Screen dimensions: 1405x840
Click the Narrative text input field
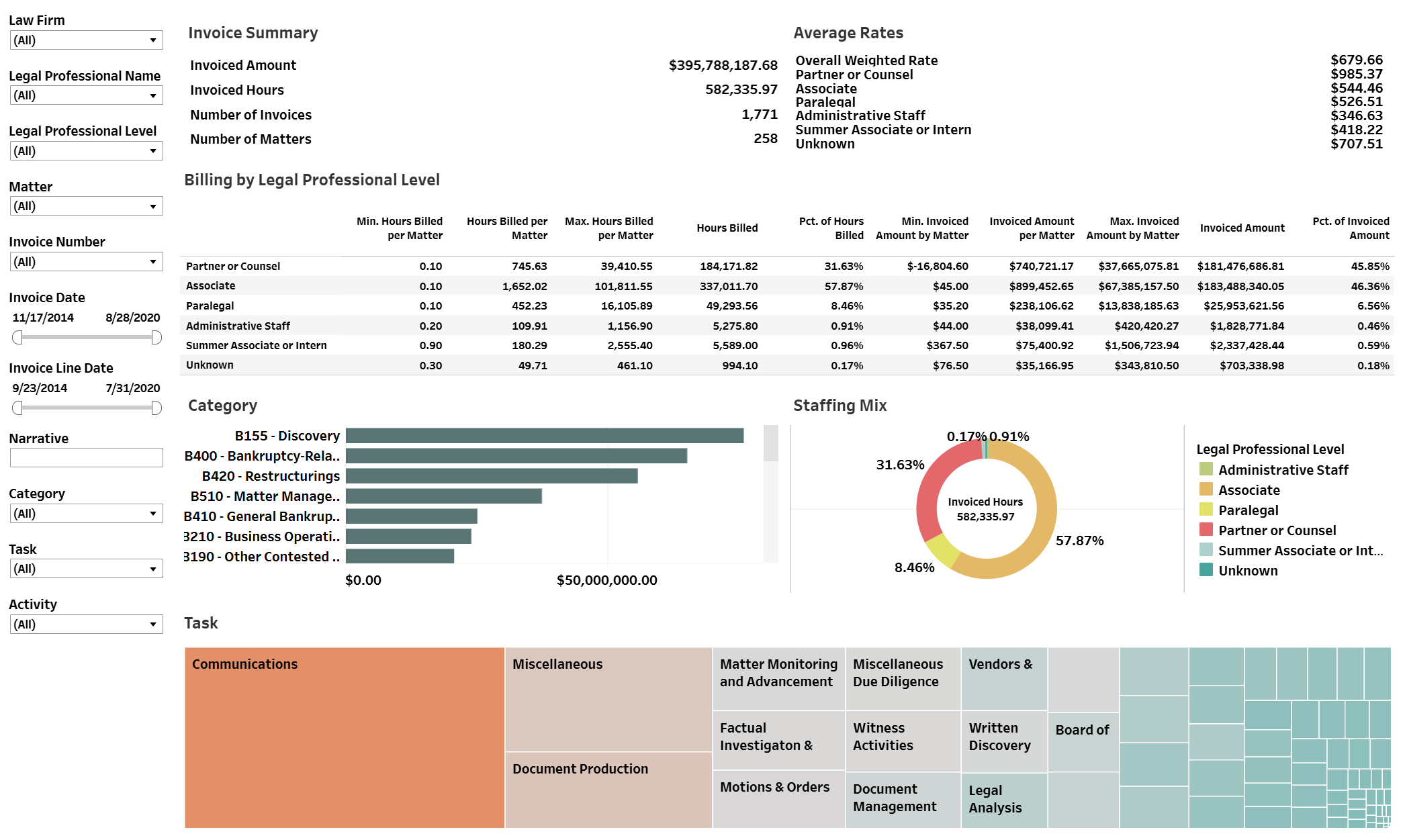click(86, 458)
